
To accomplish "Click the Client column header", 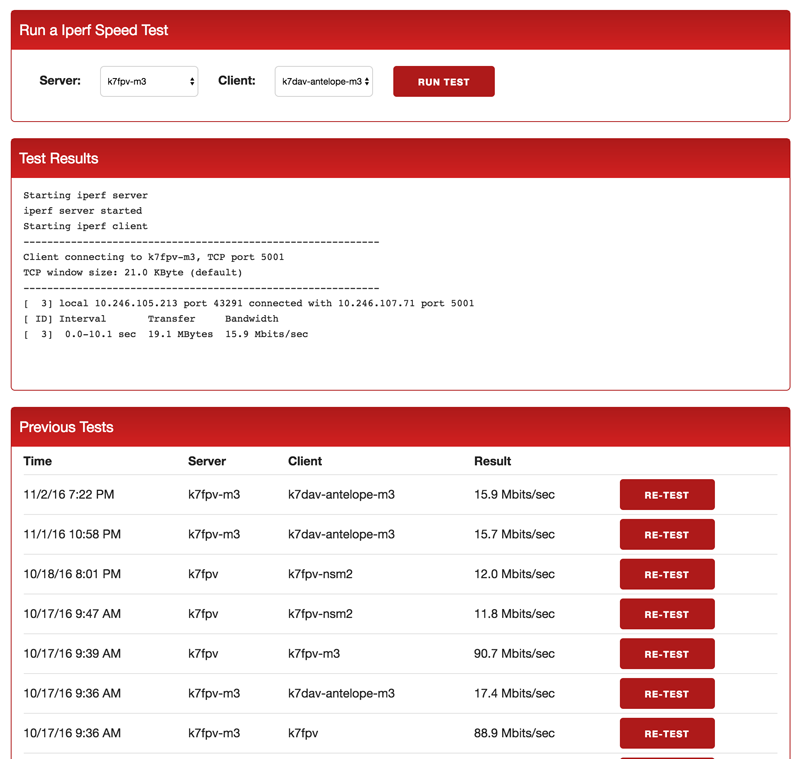I will tap(305, 461).
